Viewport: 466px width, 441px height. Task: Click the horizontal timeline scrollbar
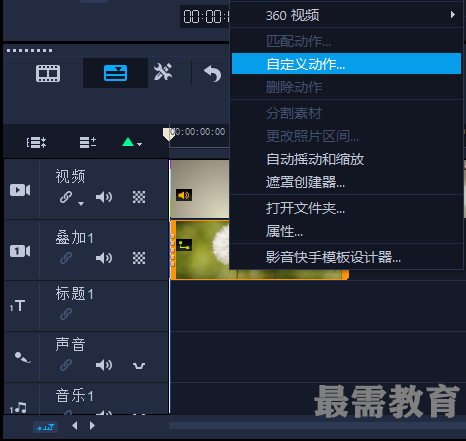316,426
